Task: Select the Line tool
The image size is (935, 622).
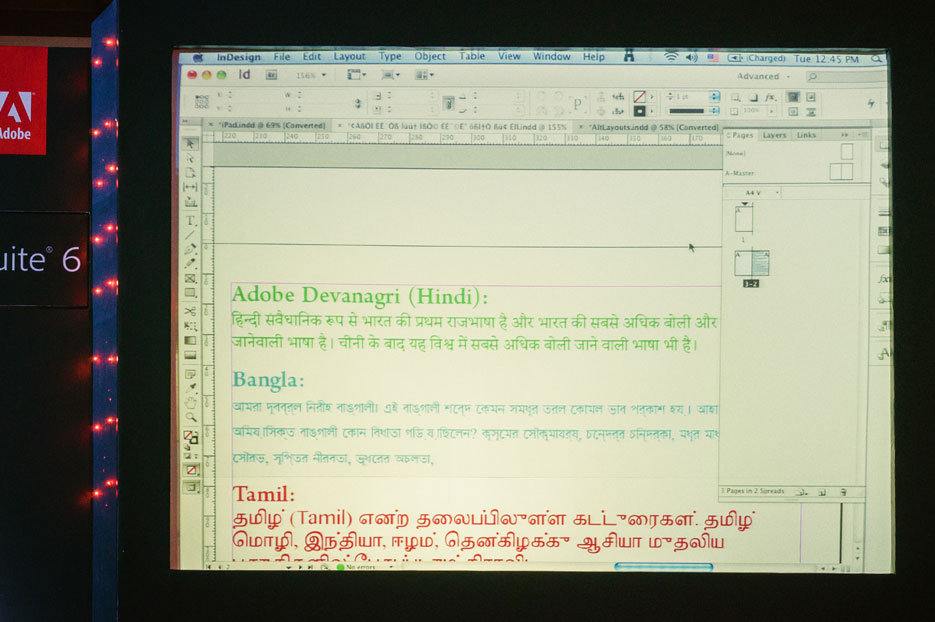Action: [x=190, y=235]
